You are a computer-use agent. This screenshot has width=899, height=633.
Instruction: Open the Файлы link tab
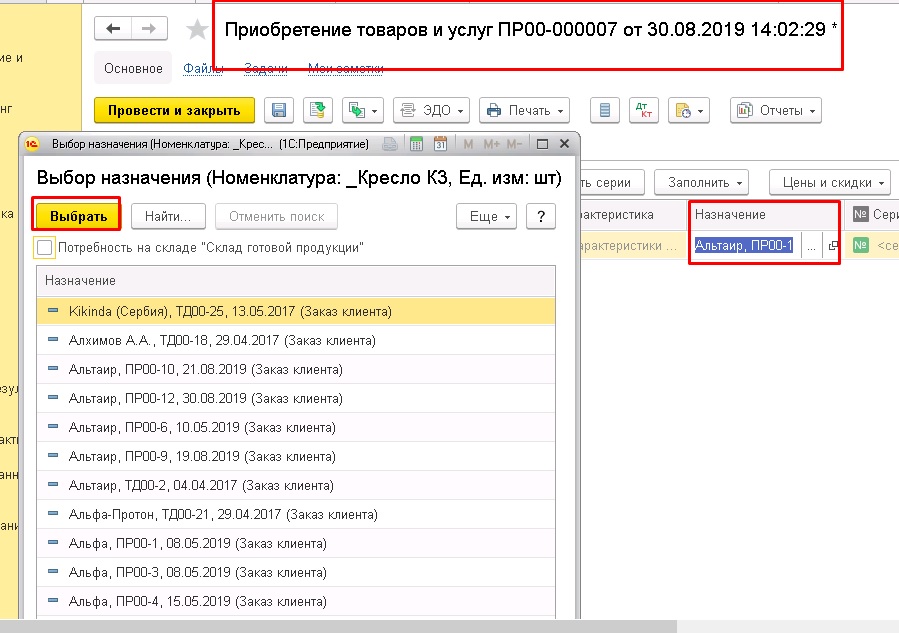203,68
